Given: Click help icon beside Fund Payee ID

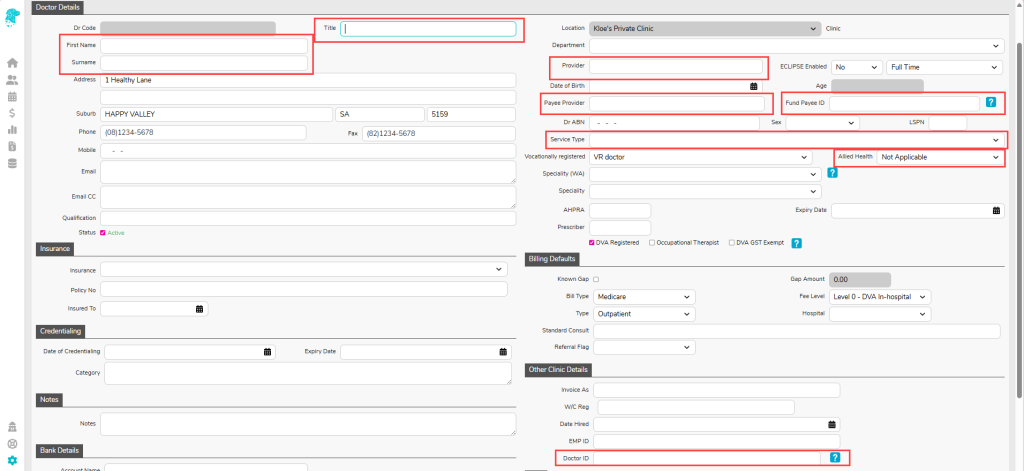Looking at the screenshot, I should pos(990,103).
